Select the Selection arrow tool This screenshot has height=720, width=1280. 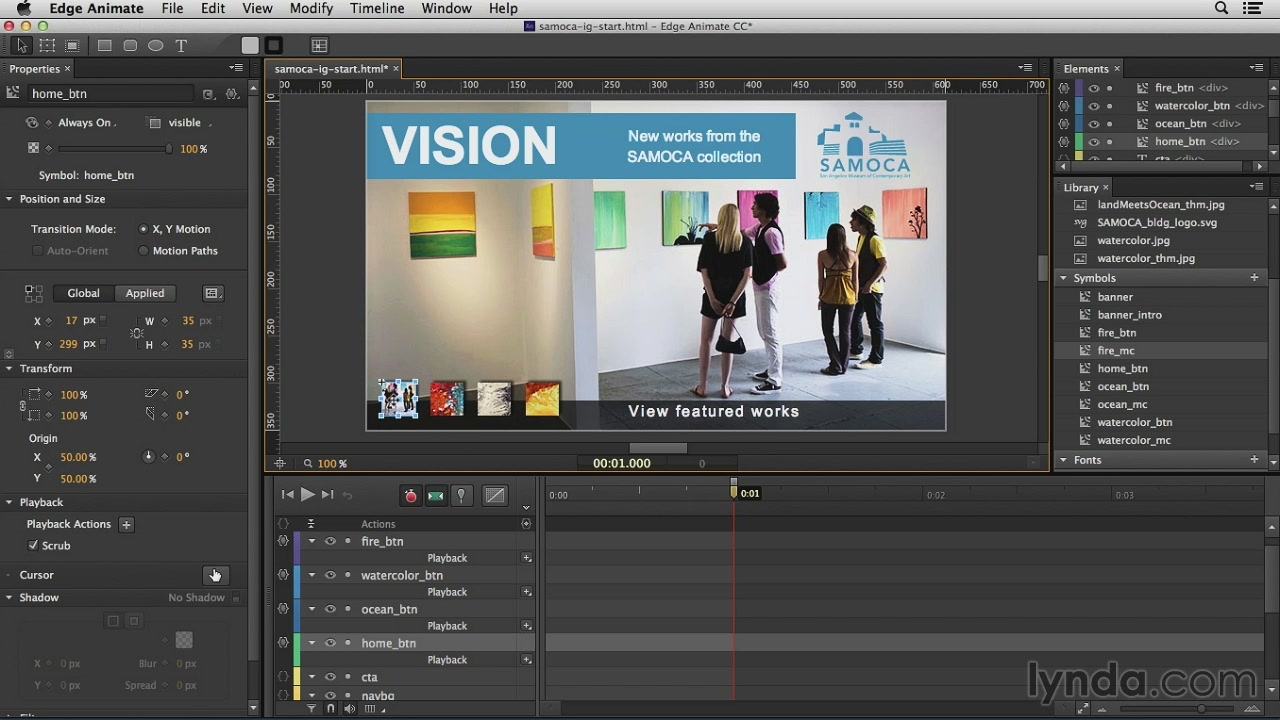[22, 45]
